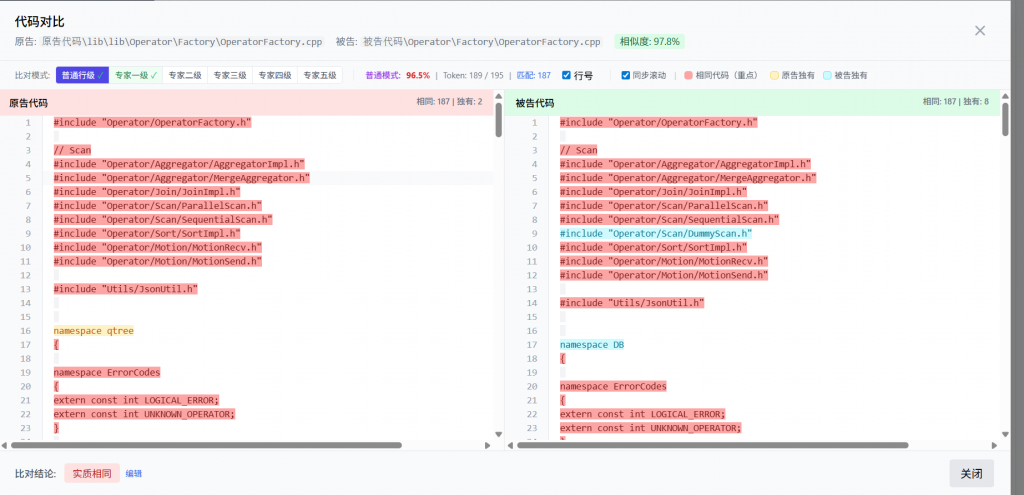Click line 9 DummyScan.h include in defendant code
Image resolution: width=1024 pixels, height=495 pixels.
click(x=655, y=233)
